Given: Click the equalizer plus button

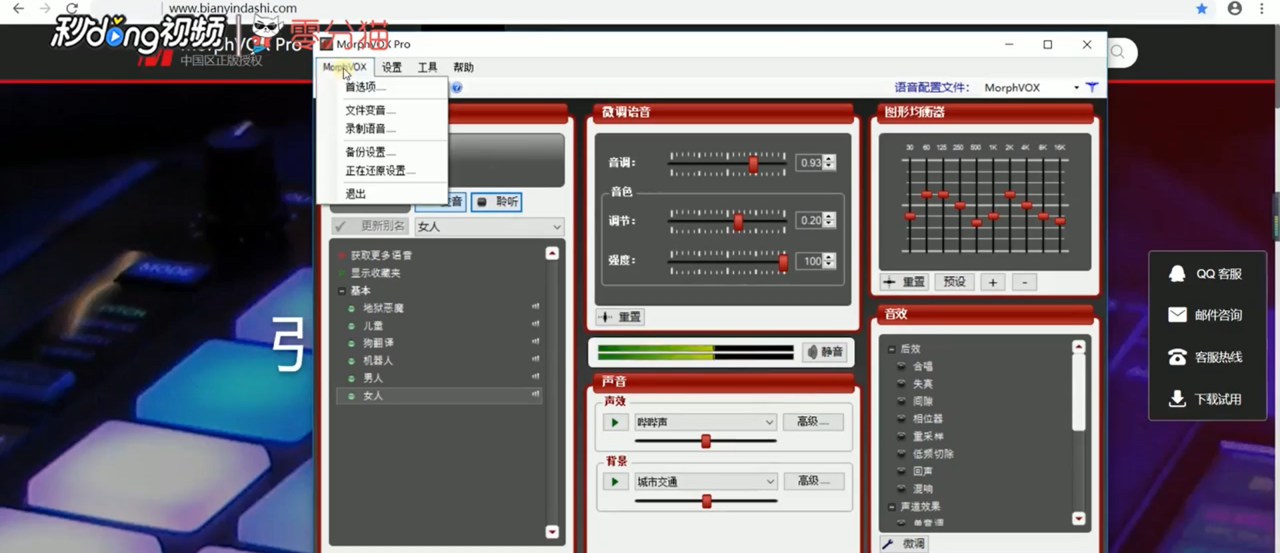Looking at the screenshot, I should tap(993, 282).
